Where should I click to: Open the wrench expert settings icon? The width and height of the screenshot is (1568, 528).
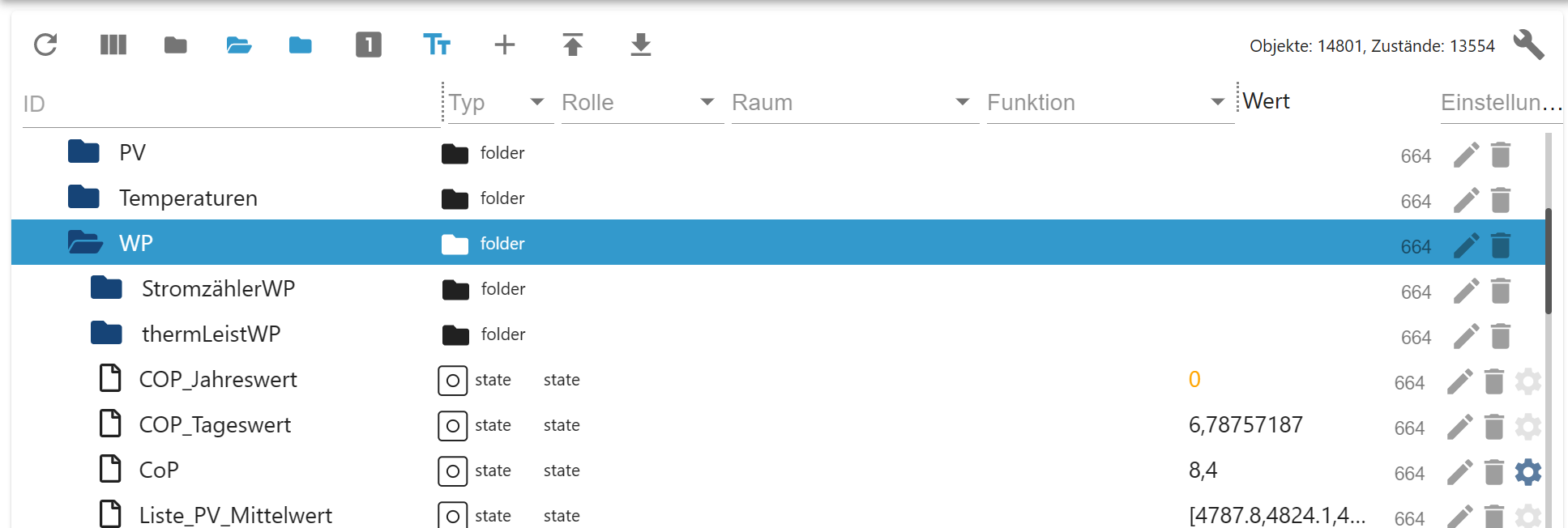1528,45
